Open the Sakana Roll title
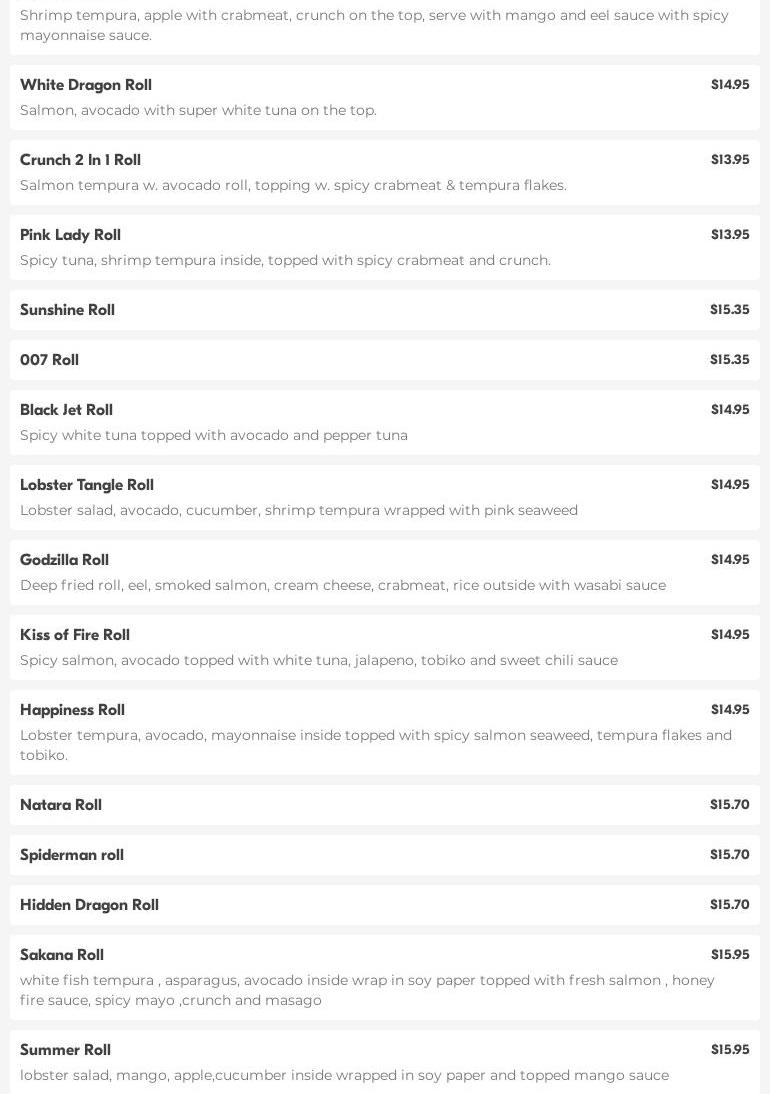The image size is (770, 1094). tap(62, 955)
